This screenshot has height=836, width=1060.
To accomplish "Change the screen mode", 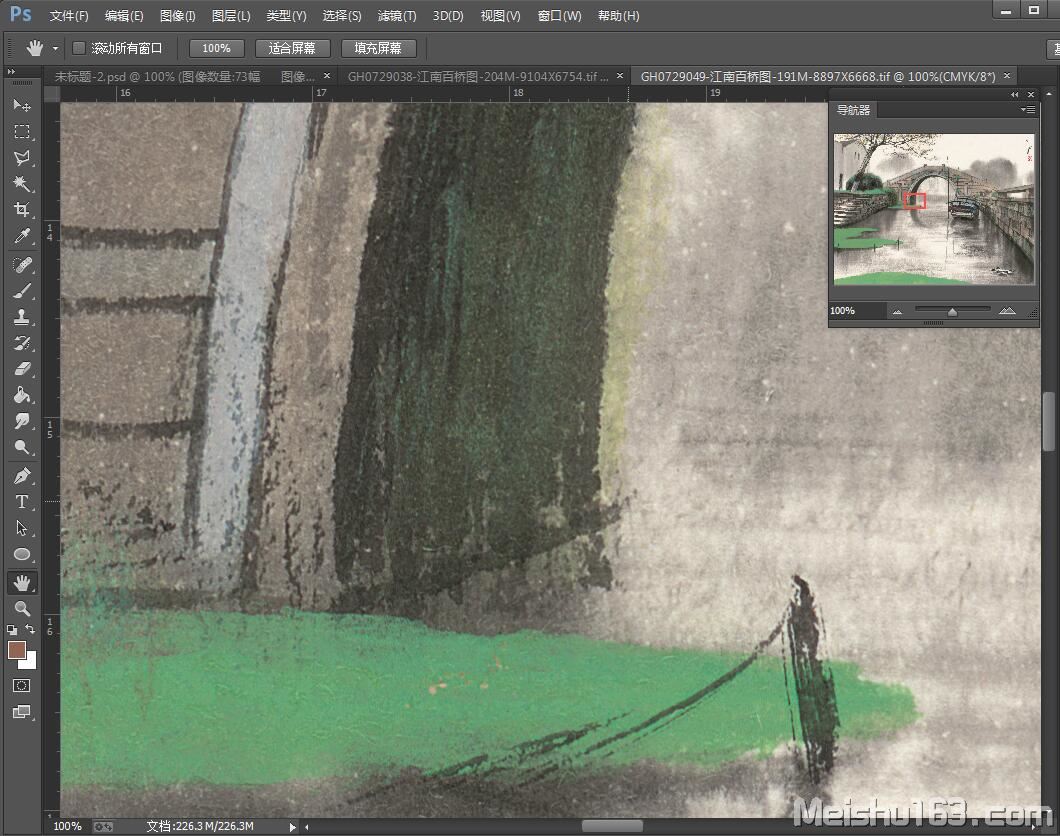I will coord(22,712).
